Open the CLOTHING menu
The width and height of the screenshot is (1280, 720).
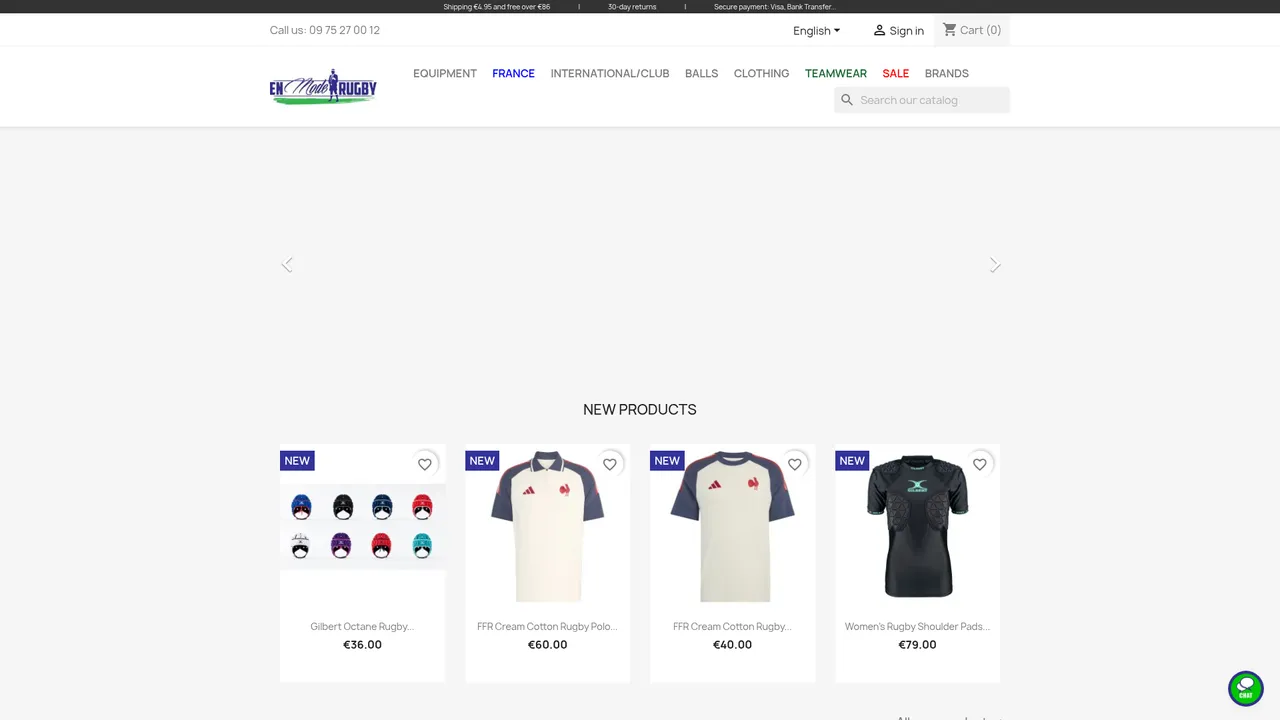(761, 73)
